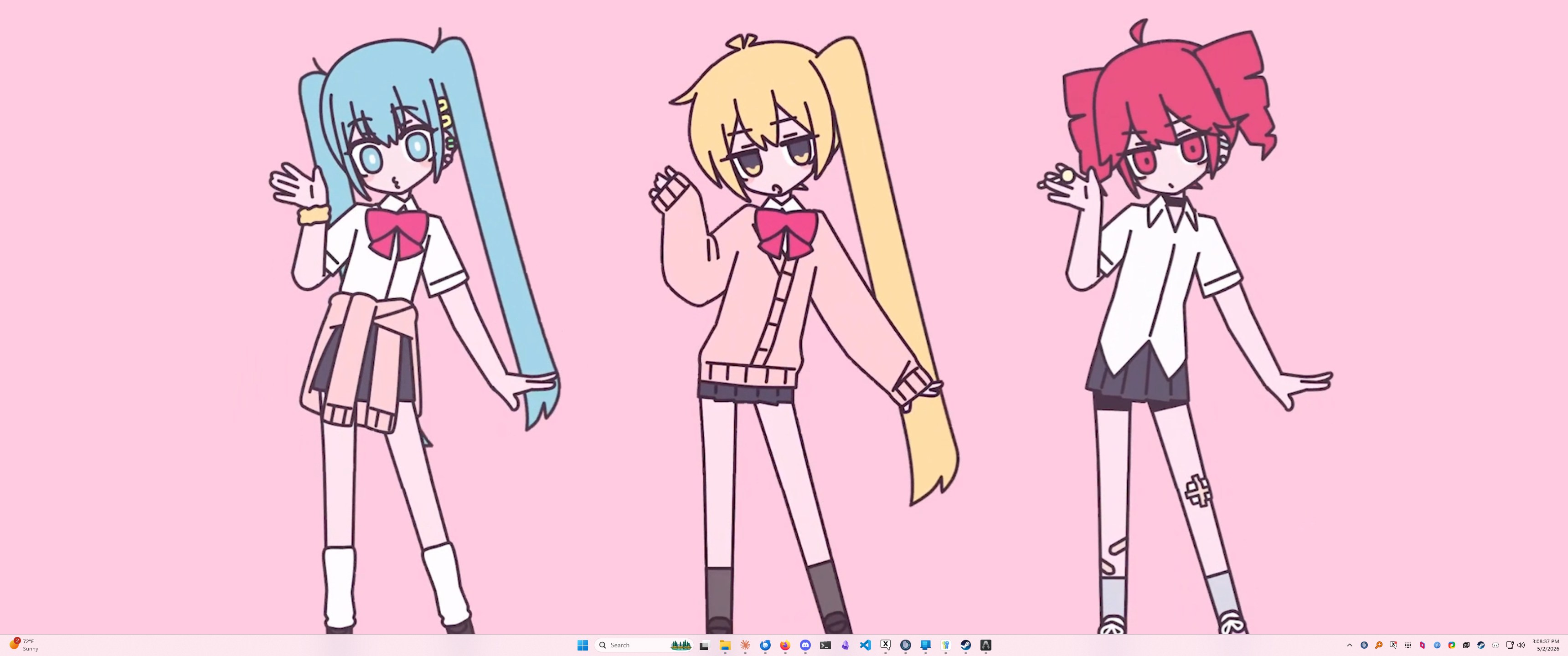This screenshot has height=656, width=1568.
Task: Open the Thunderbird mail app
Action: [765, 645]
